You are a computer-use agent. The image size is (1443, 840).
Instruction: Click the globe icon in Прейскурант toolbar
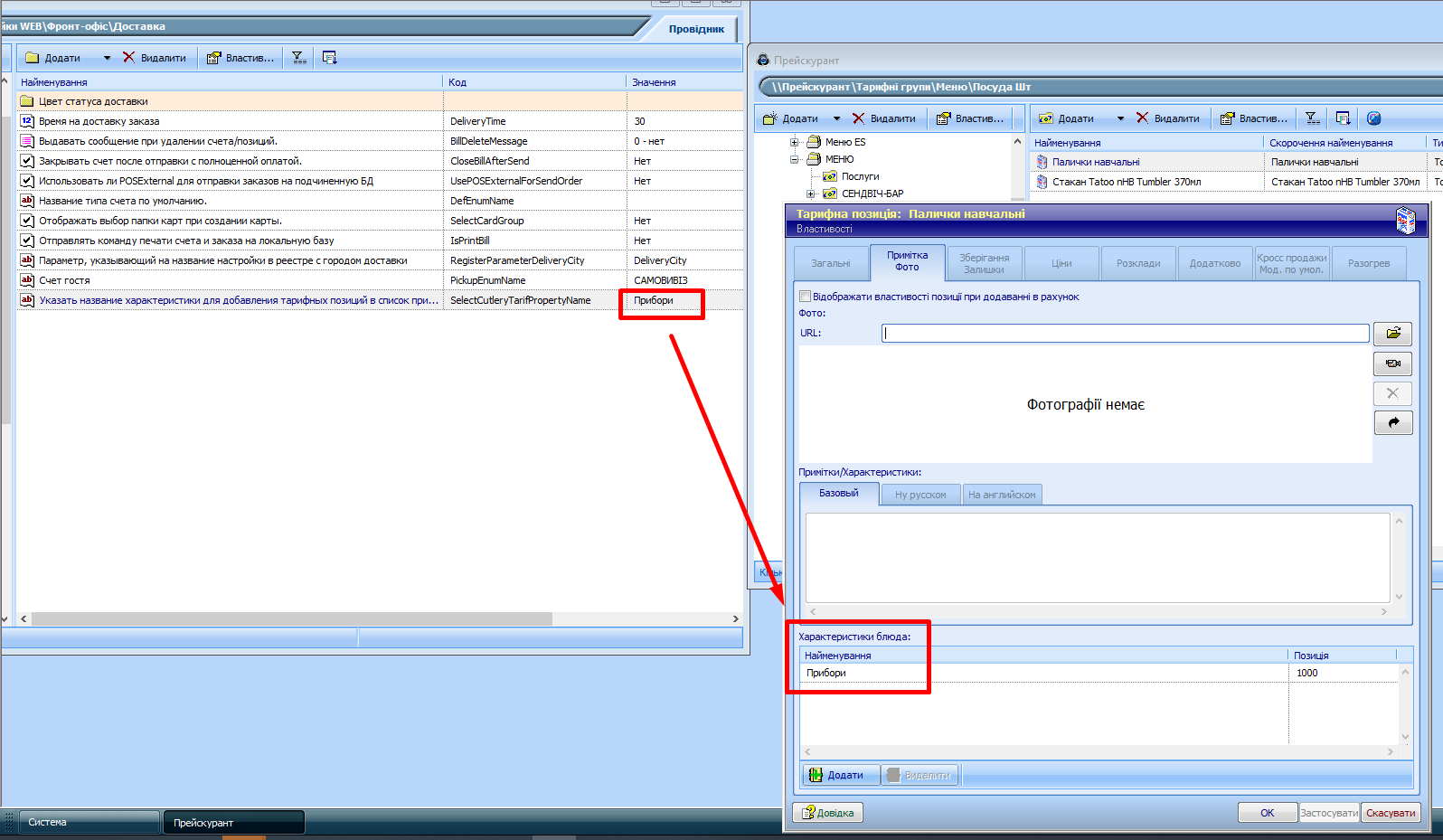(x=1373, y=118)
